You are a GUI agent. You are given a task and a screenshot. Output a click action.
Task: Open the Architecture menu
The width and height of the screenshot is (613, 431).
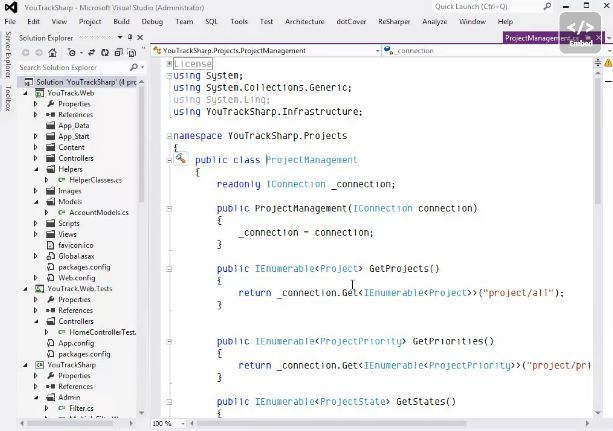[305, 22]
